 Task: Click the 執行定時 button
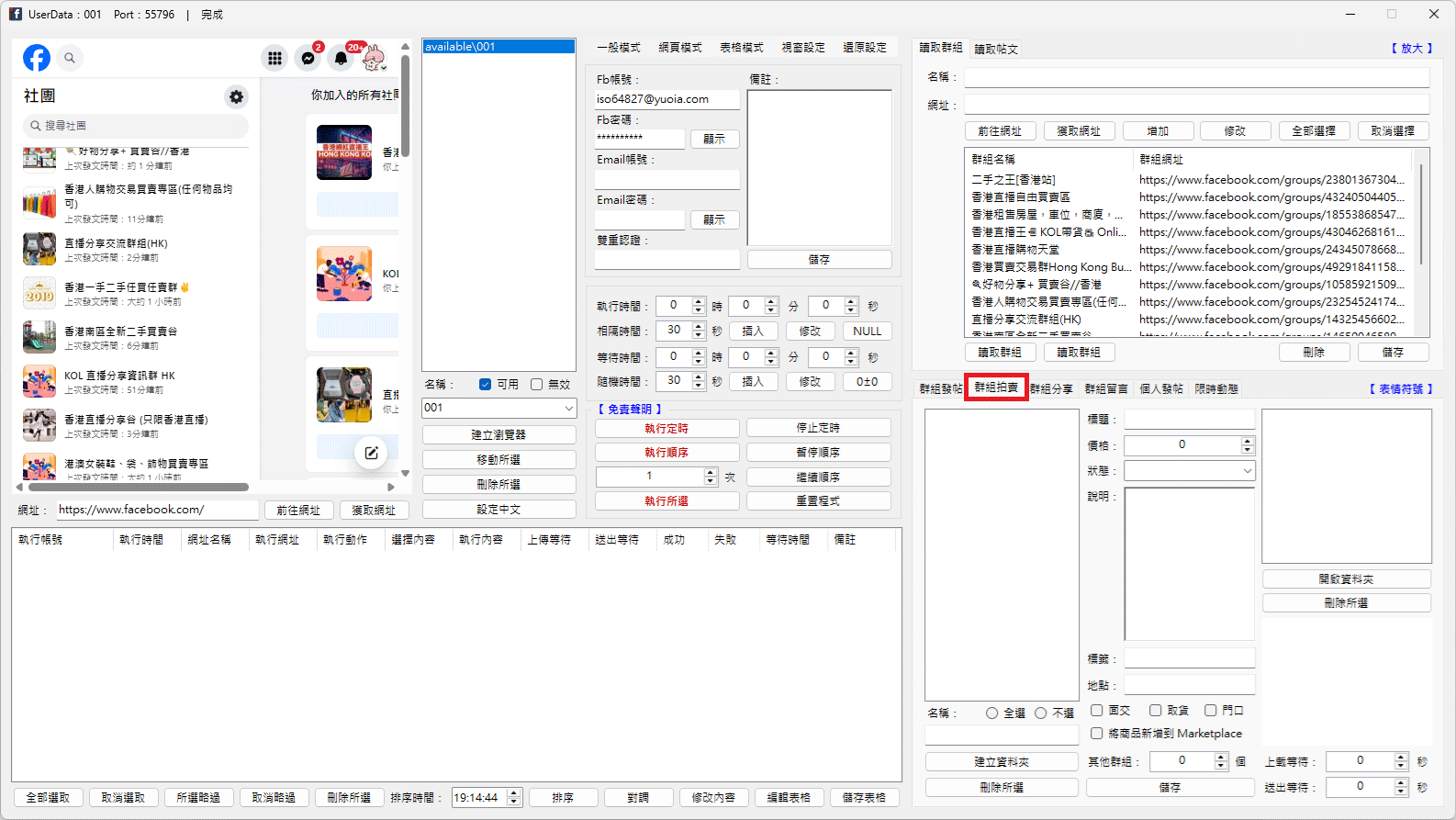pos(666,429)
